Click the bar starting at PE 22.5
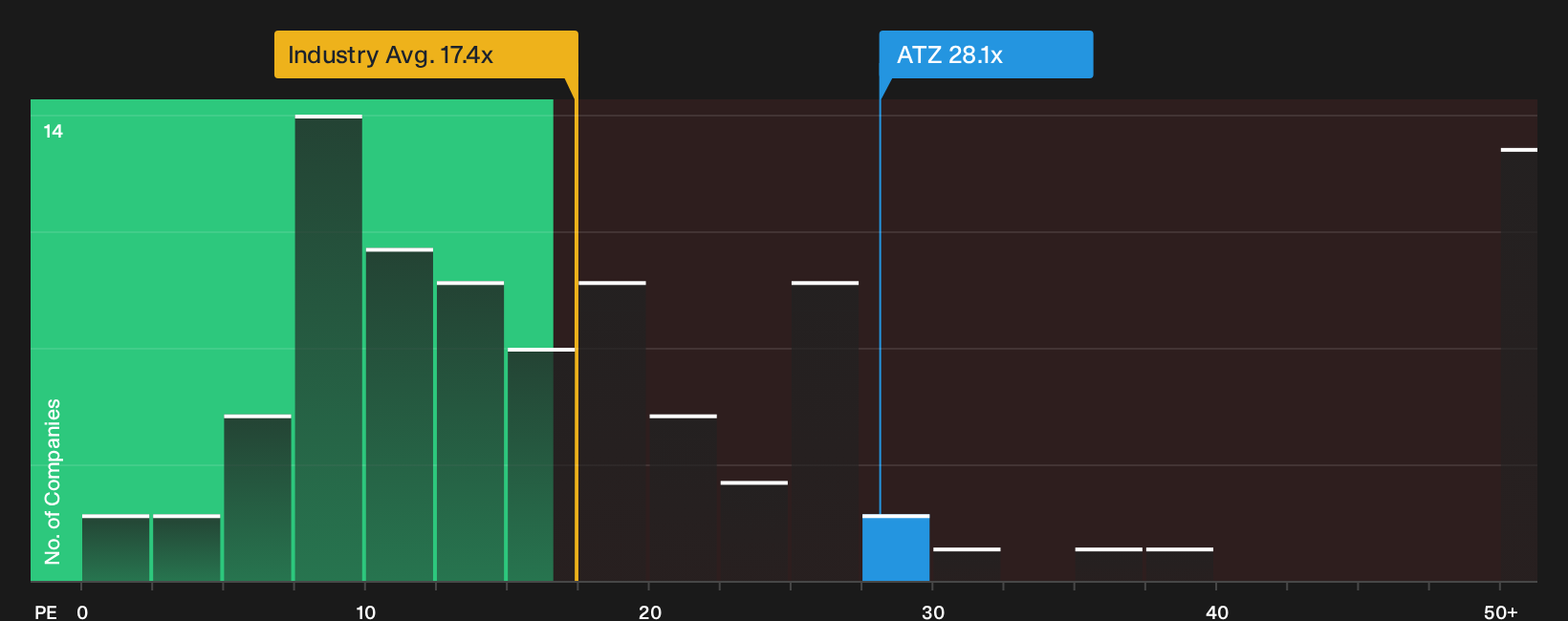 coord(754,532)
